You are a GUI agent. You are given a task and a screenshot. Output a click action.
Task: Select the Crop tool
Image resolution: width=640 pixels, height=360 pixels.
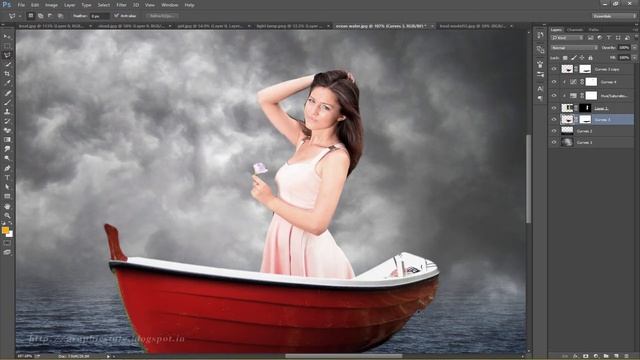pos(7,74)
